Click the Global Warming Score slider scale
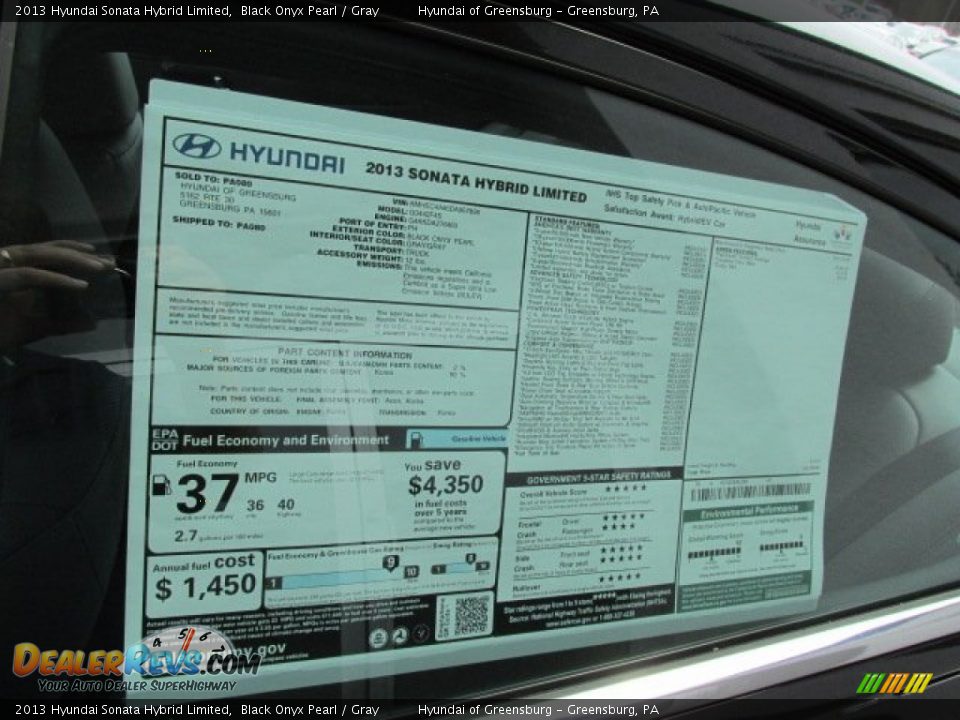Viewport: 960px width, 720px height. click(713, 553)
